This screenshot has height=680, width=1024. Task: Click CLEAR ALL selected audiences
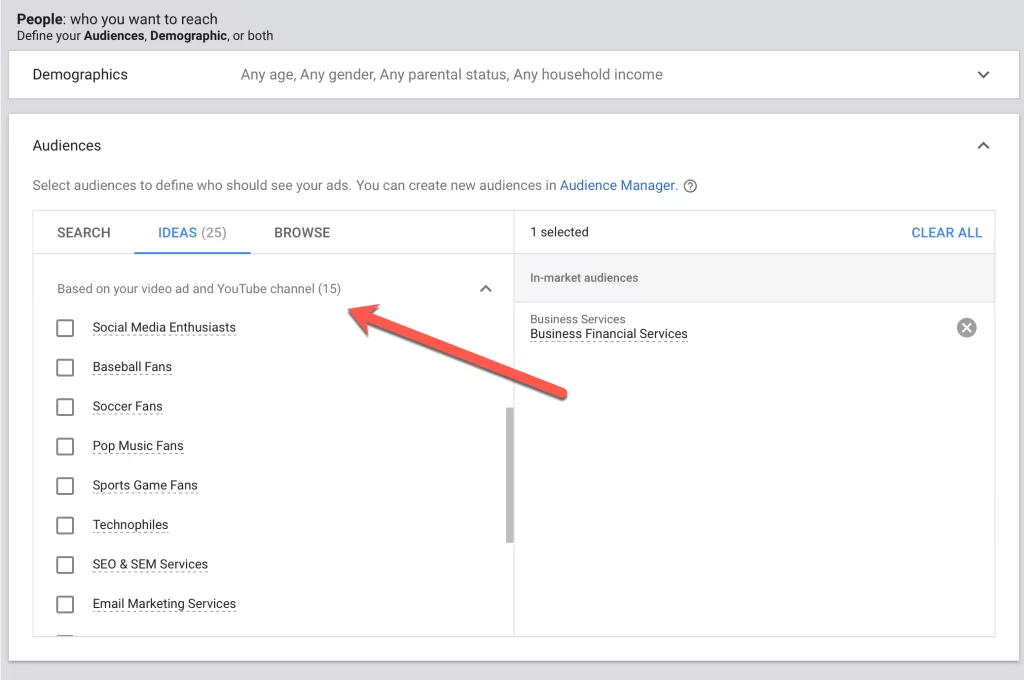(946, 233)
